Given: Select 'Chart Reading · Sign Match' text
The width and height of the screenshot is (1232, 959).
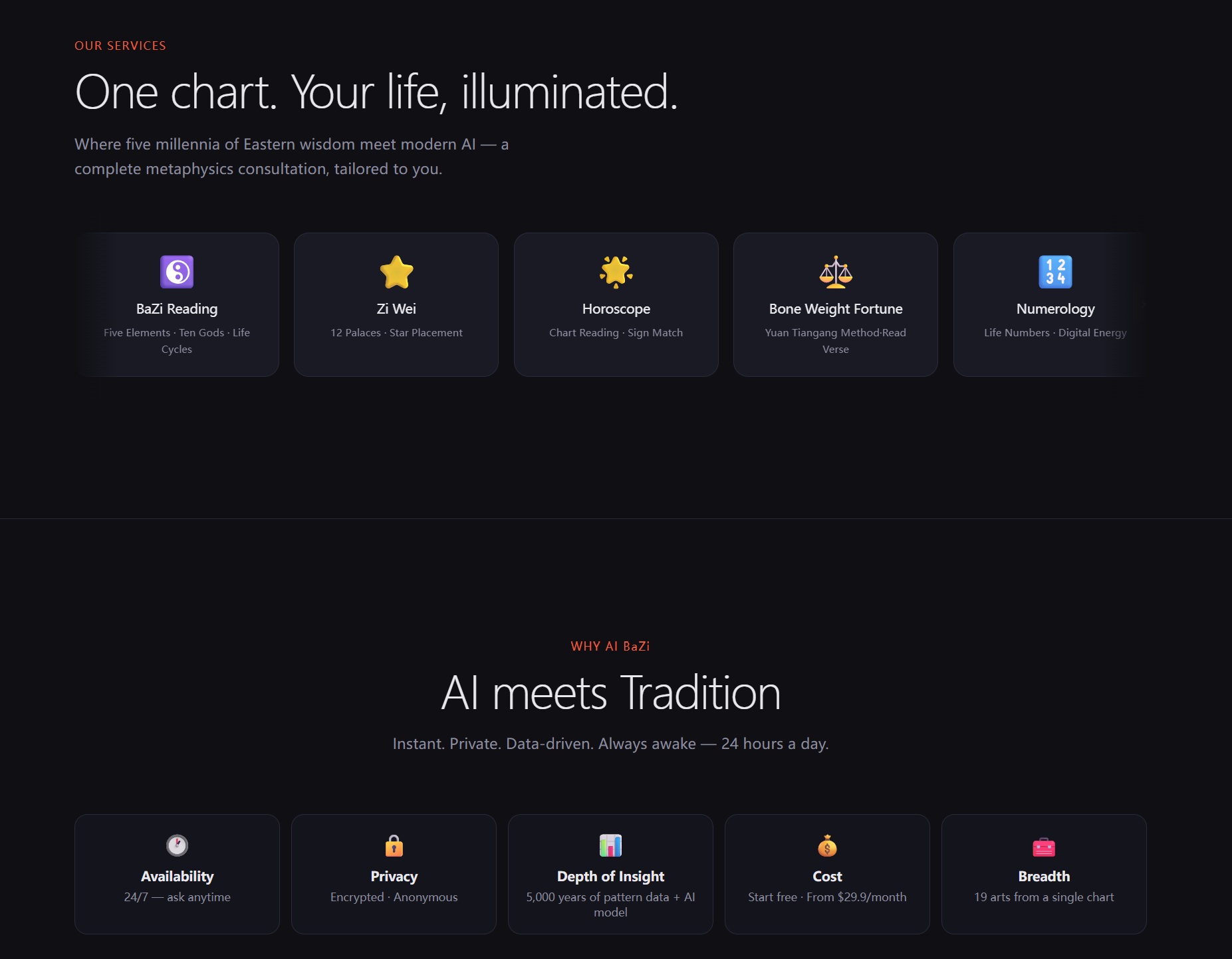Looking at the screenshot, I should pyautogui.click(x=616, y=332).
